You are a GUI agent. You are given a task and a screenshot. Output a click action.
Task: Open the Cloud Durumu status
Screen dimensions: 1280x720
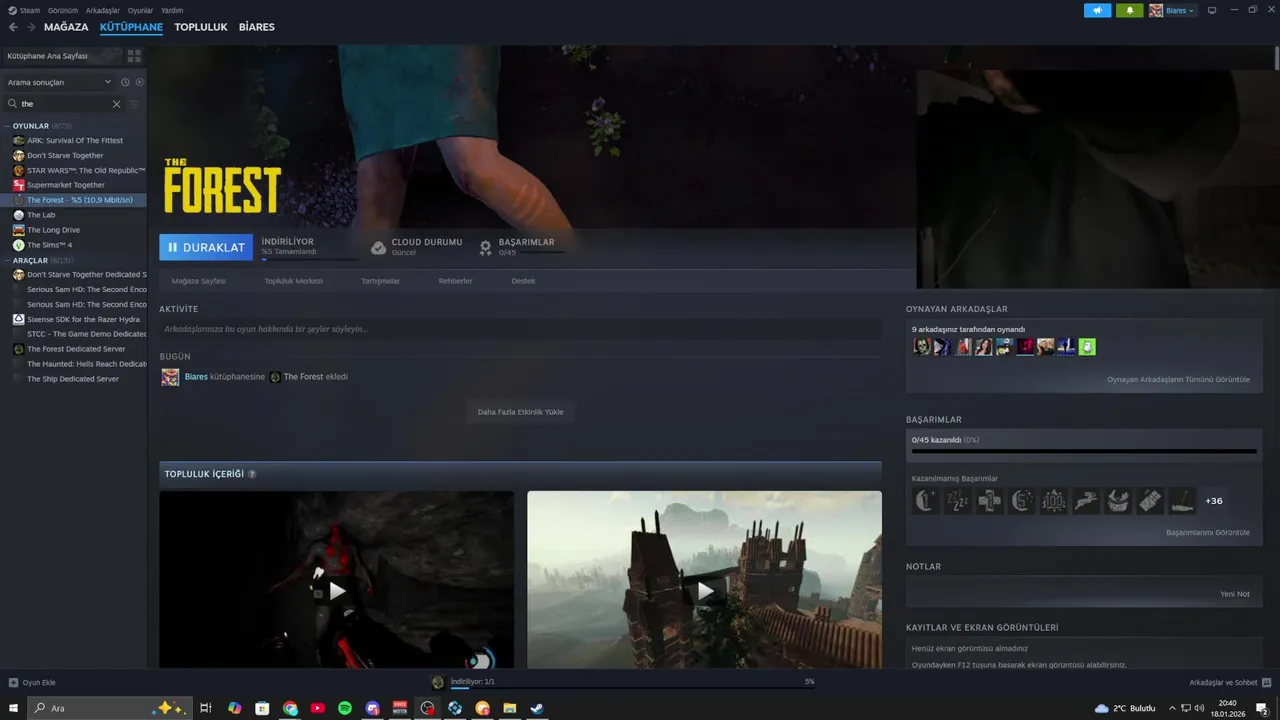click(x=417, y=247)
